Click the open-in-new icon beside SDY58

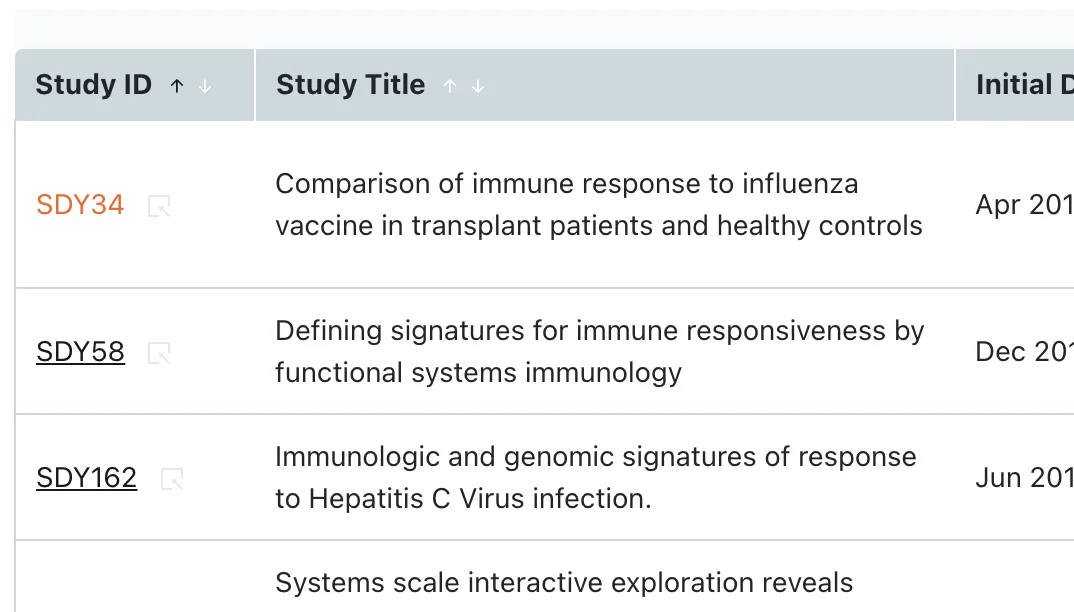coord(159,353)
